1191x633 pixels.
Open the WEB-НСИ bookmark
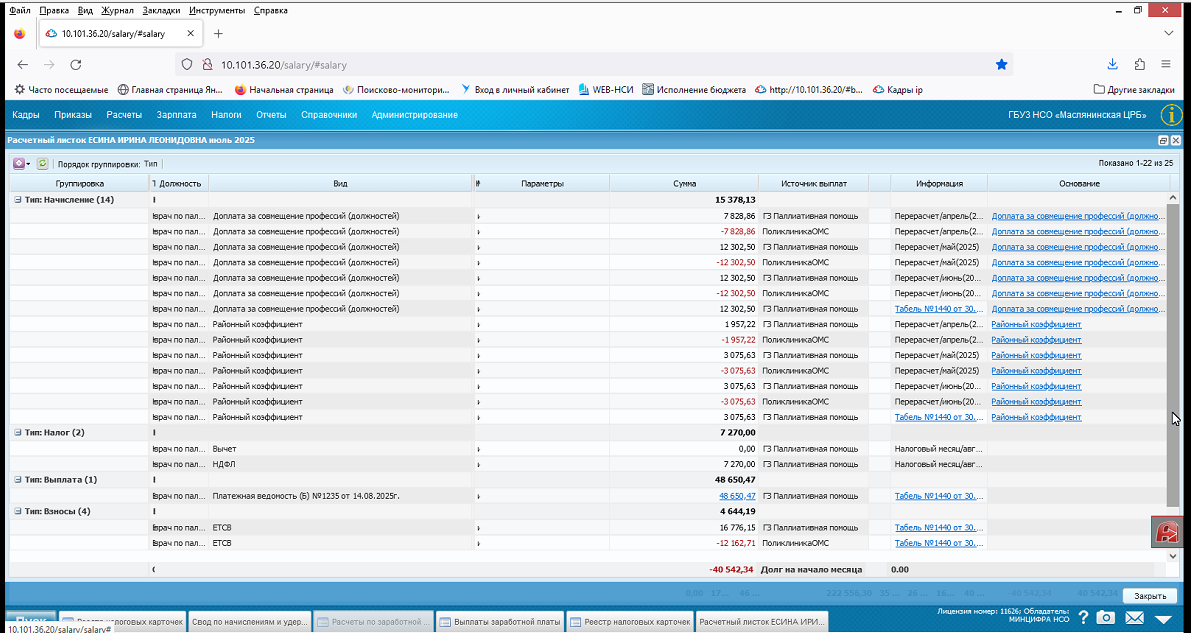605,90
